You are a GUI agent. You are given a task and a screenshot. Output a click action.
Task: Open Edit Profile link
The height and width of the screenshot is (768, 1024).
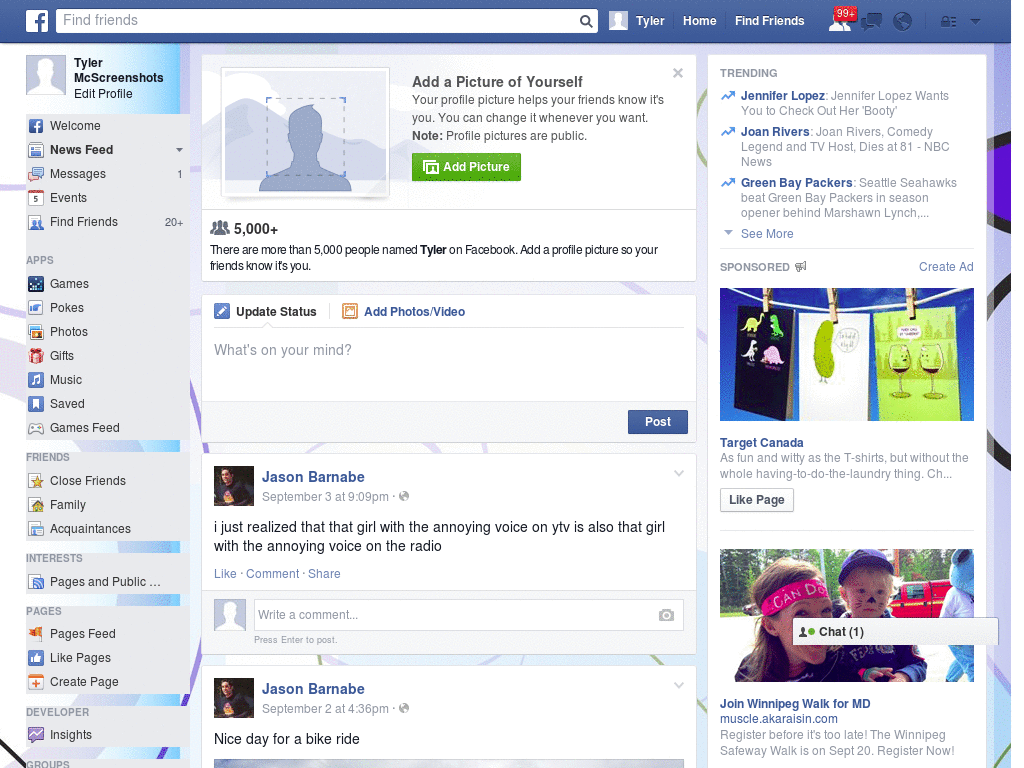(x=103, y=94)
